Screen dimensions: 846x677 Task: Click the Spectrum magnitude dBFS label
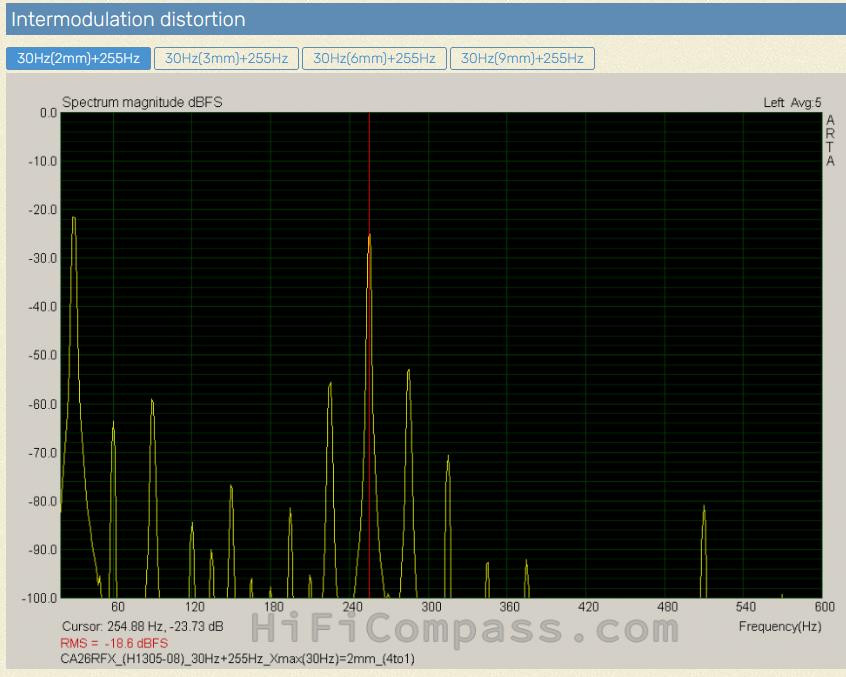pyautogui.click(x=142, y=102)
